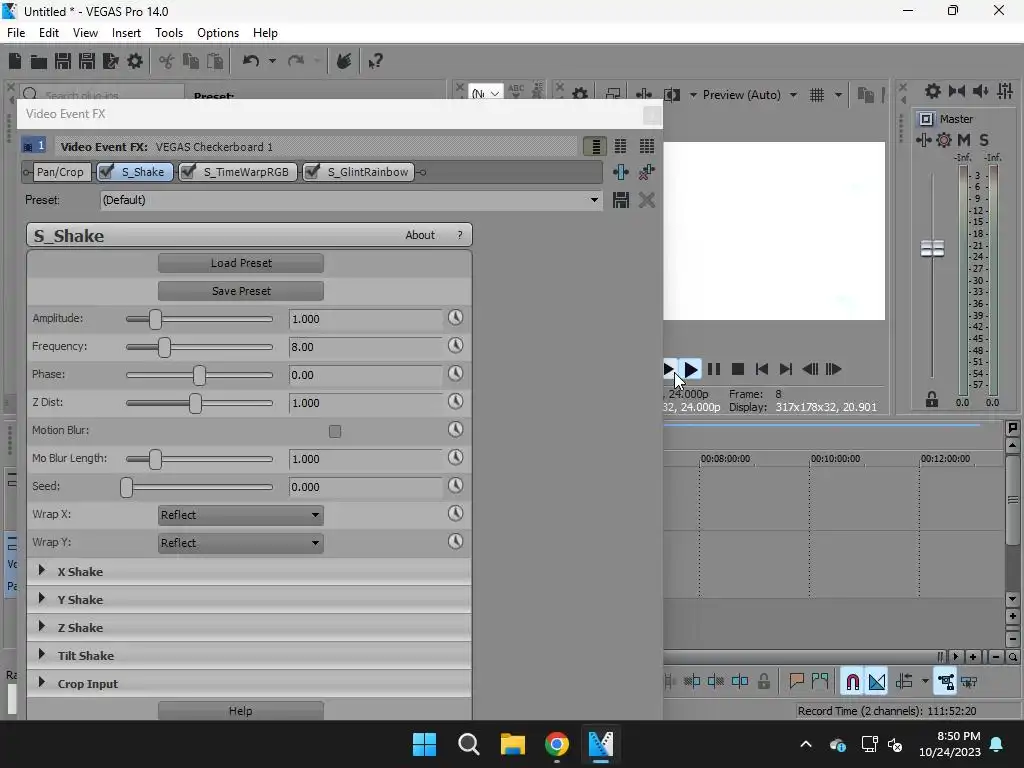
Task: Click the Master volume fader handle
Action: point(932,248)
